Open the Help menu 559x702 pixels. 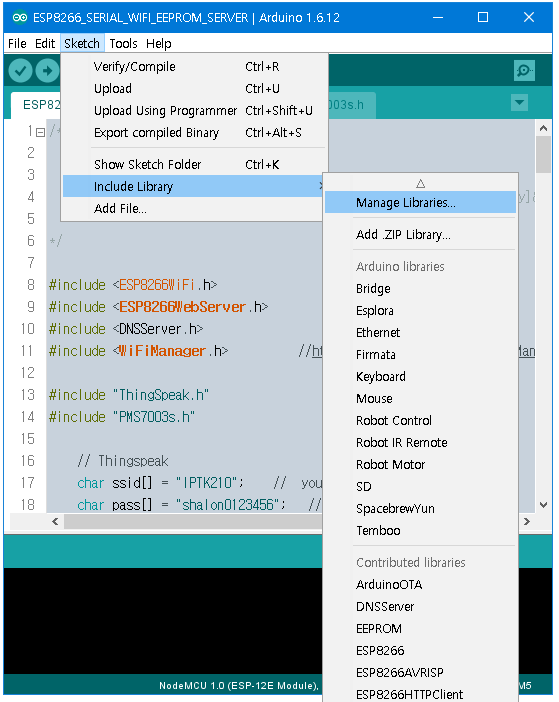pyautogui.click(x=158, y=43)
